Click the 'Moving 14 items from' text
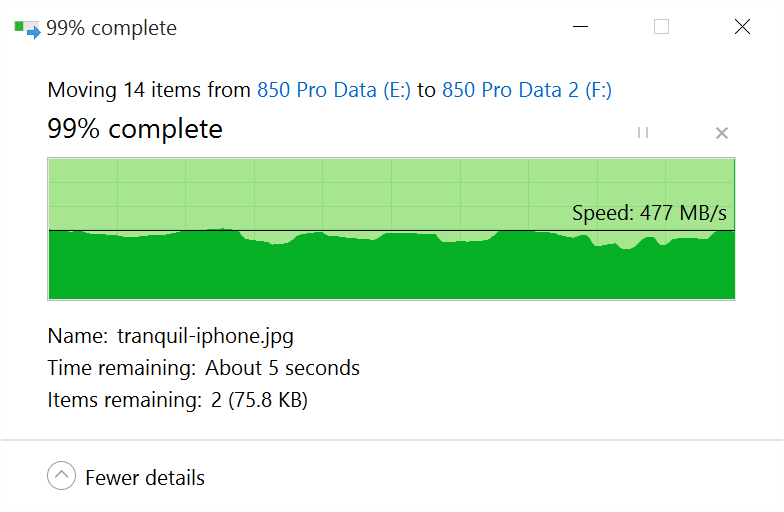 pyautogui.click(x=149, y=90)
